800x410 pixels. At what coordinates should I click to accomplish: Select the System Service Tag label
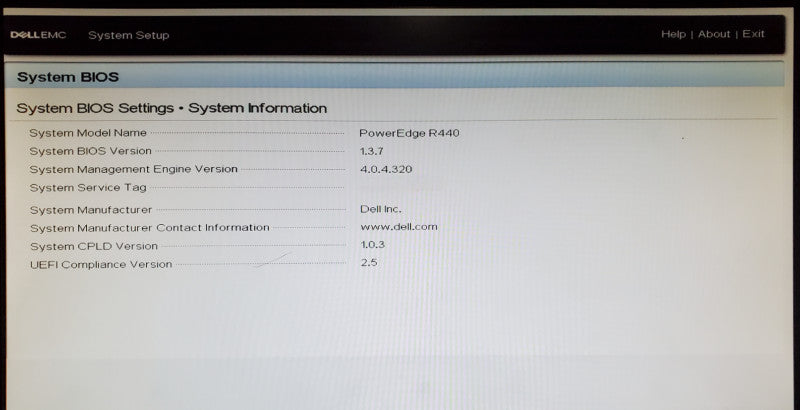pos(88,188)
